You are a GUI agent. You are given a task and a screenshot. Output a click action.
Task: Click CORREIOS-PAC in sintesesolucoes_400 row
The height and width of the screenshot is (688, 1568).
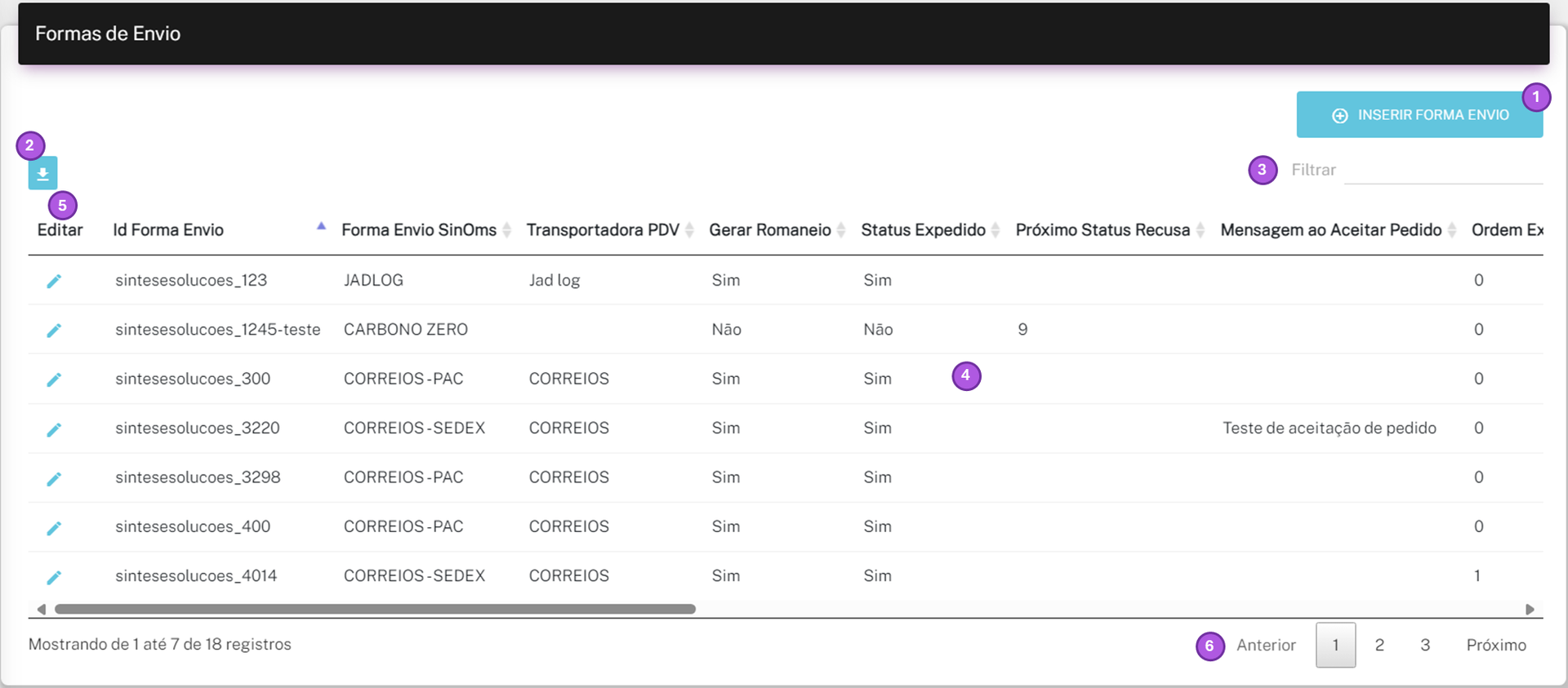click(403, 526)
